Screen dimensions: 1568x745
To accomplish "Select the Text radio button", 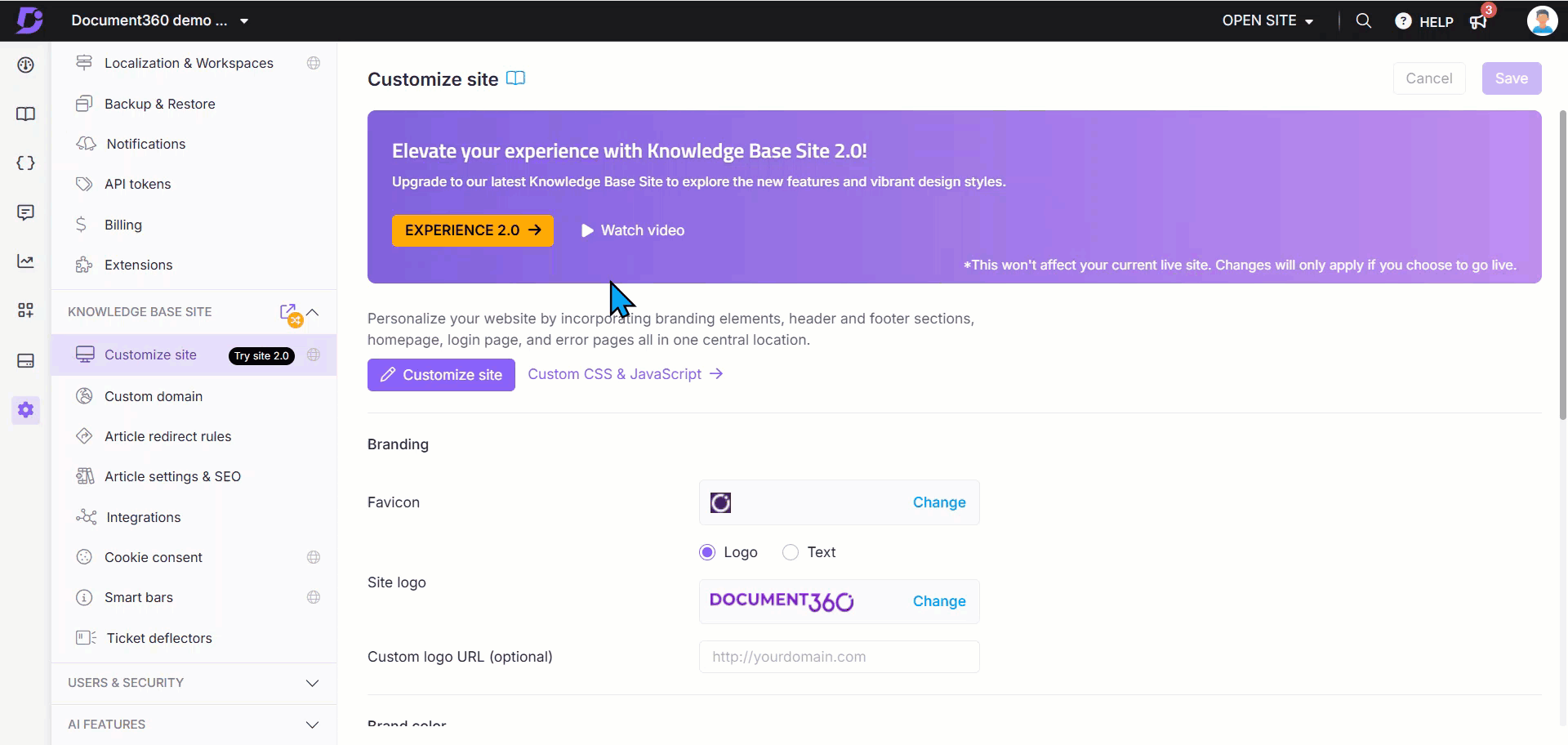I will click(x=790, y=552).
